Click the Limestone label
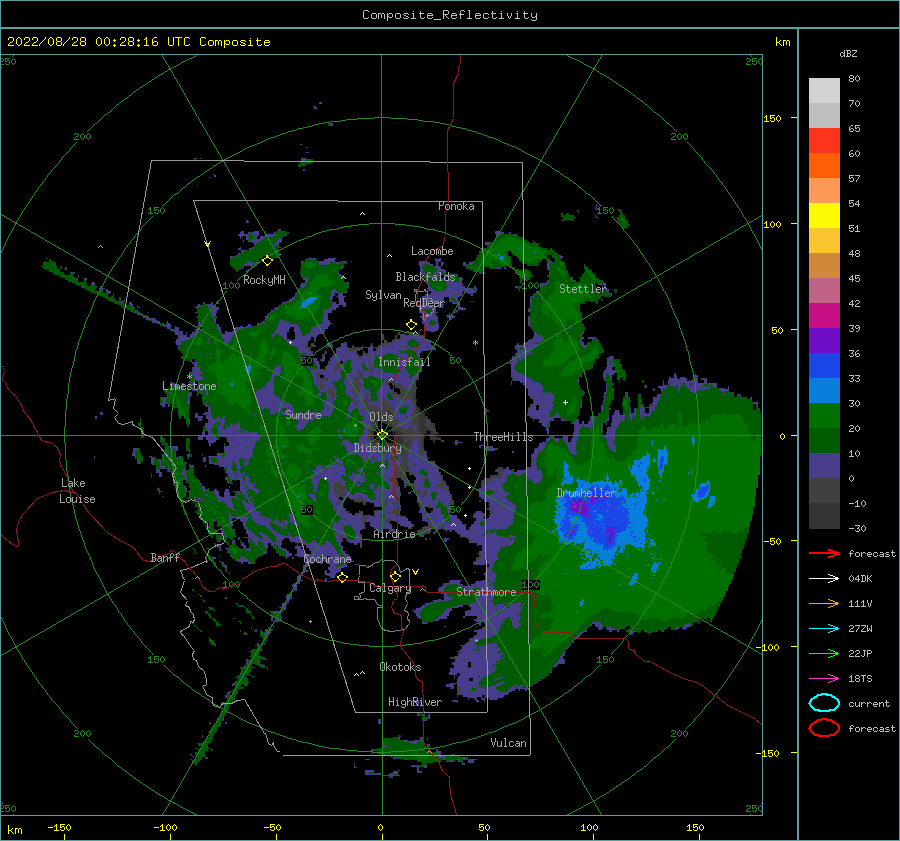The width and height of the screenshot is (900, 841). 189,386
